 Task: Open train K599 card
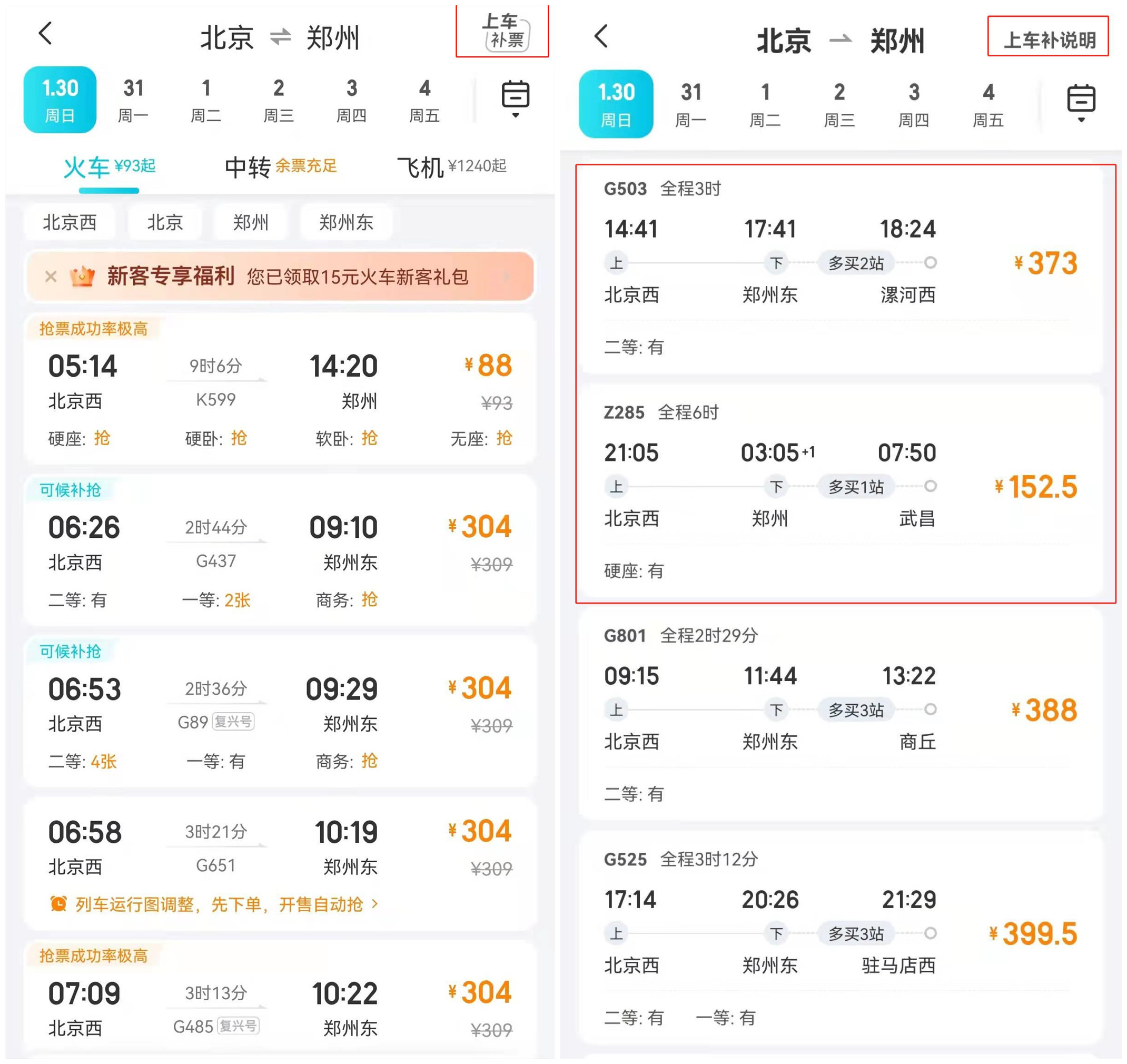pos(280,389)
